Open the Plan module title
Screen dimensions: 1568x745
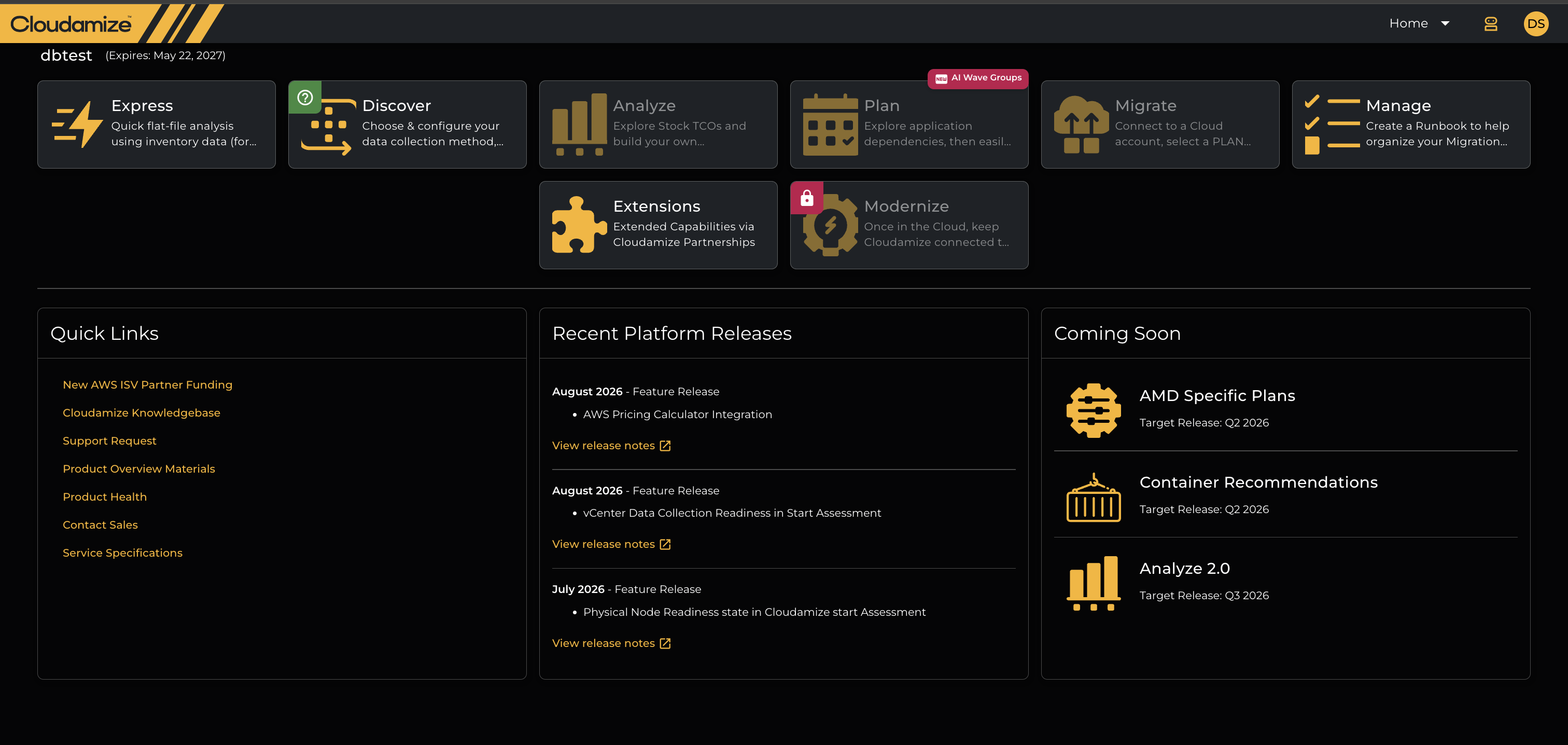tap(881, 106)
